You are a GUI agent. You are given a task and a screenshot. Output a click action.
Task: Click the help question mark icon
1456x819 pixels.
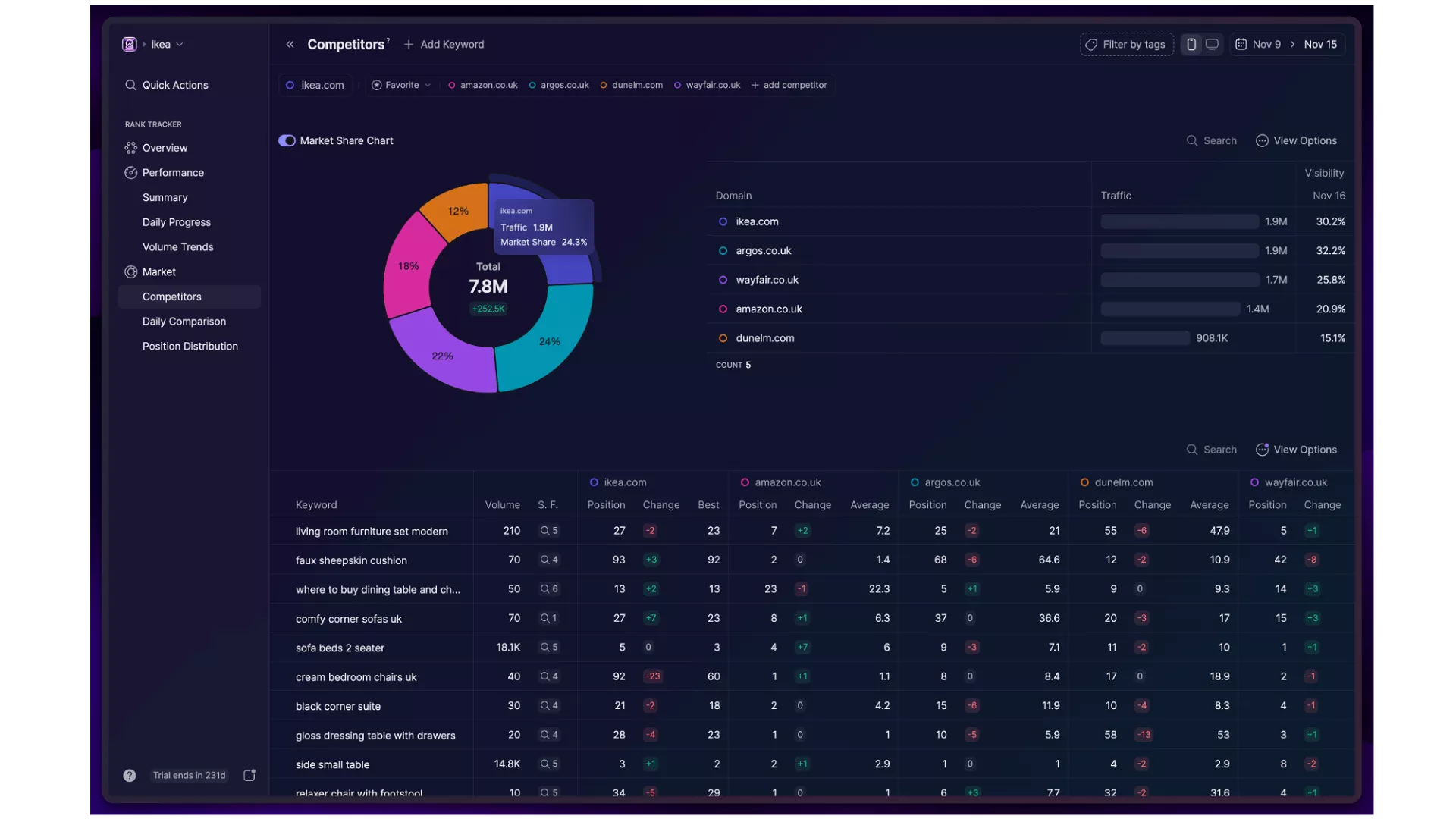[x=130, y=775]
